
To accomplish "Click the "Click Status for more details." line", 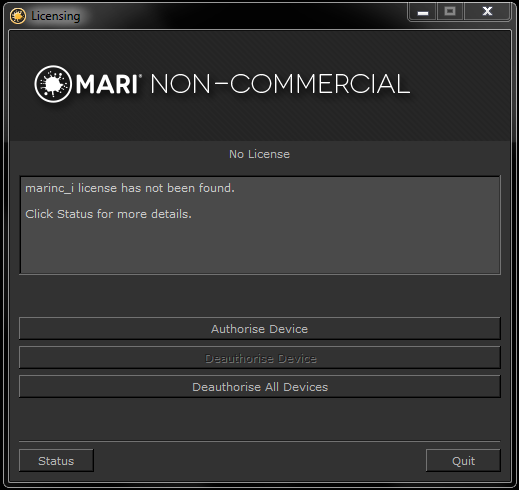I will click(109, 214).
